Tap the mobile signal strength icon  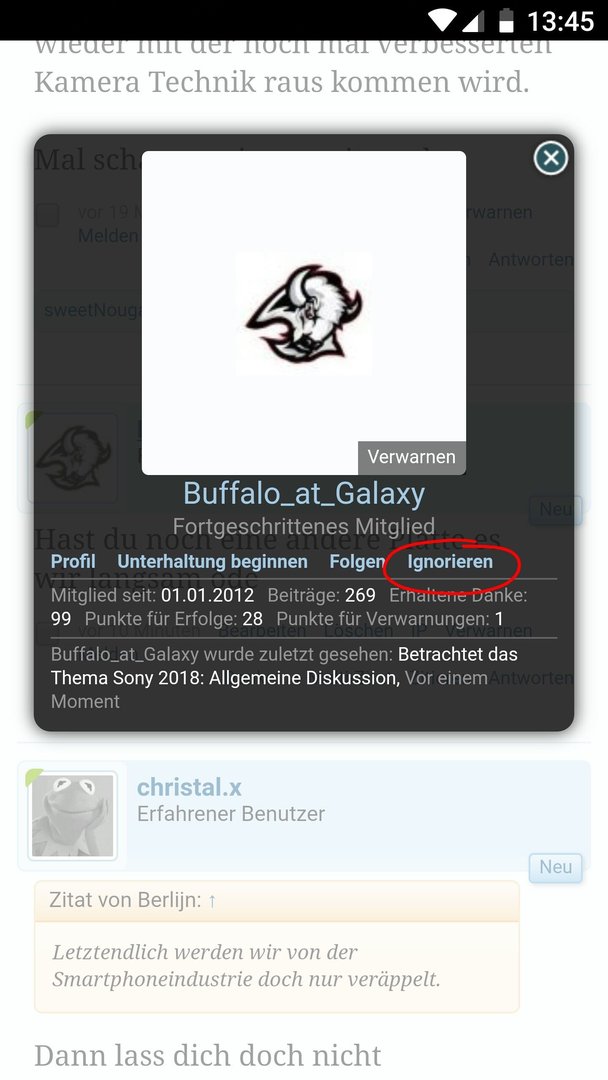472,21
